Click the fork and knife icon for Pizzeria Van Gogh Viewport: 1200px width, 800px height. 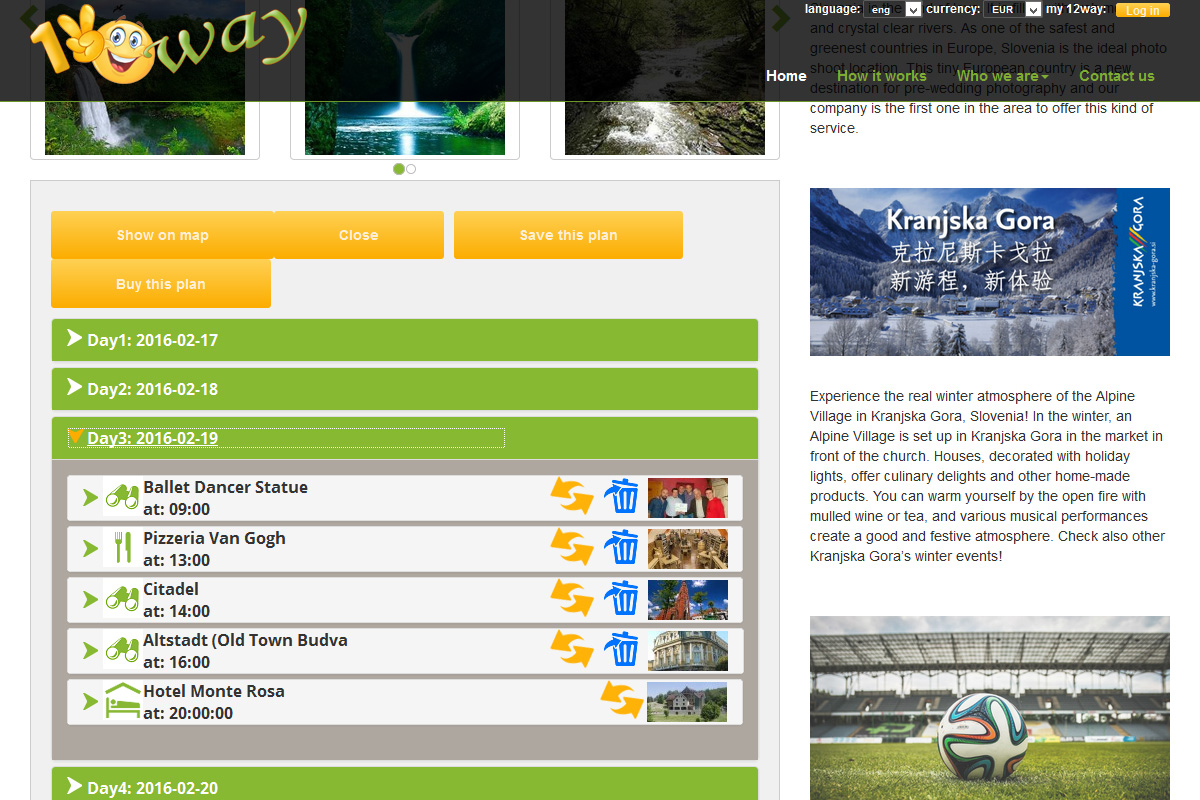[122, 547]
